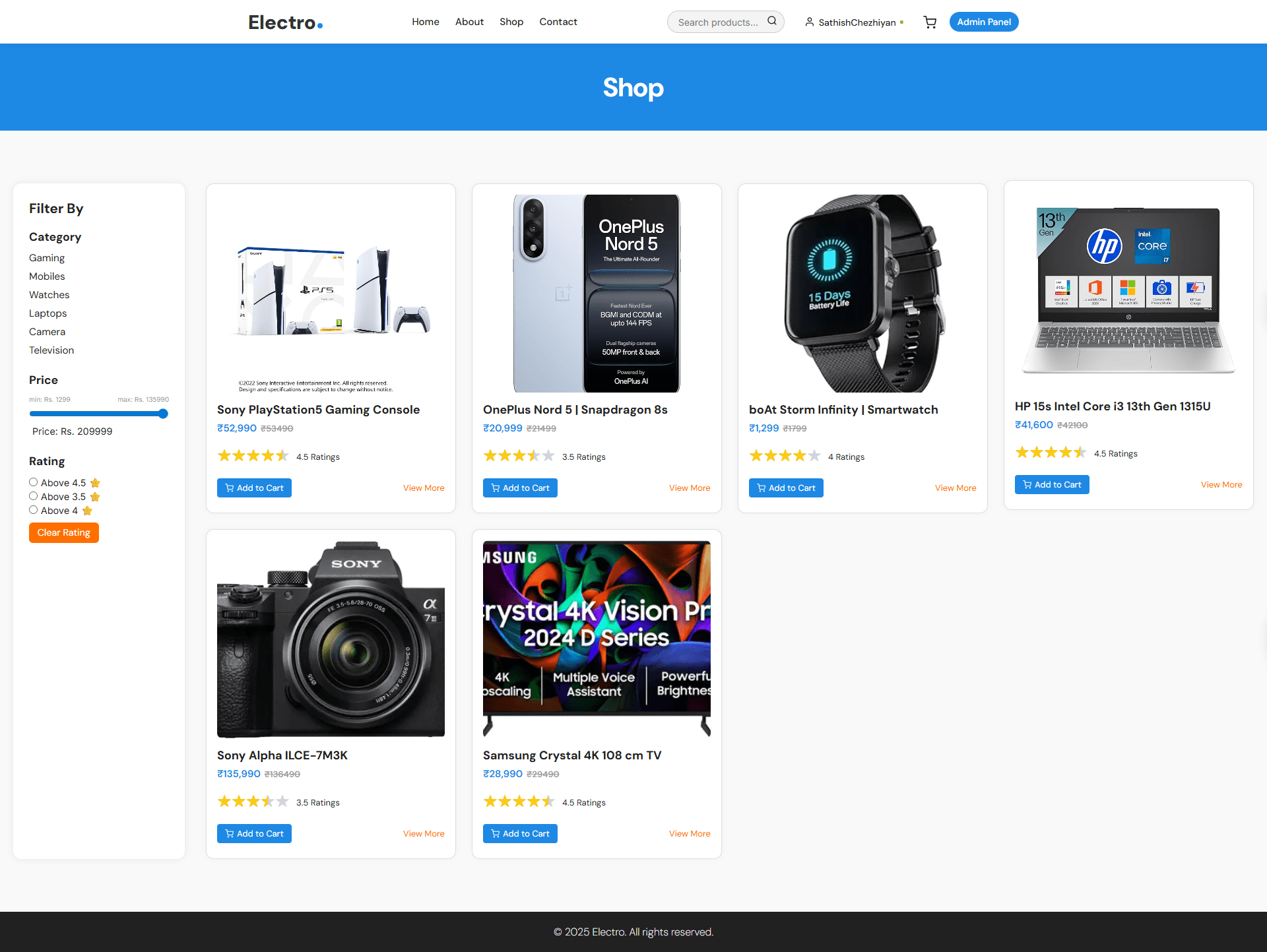
Task: Focus the Search products field
Action: tap(718, 22)
